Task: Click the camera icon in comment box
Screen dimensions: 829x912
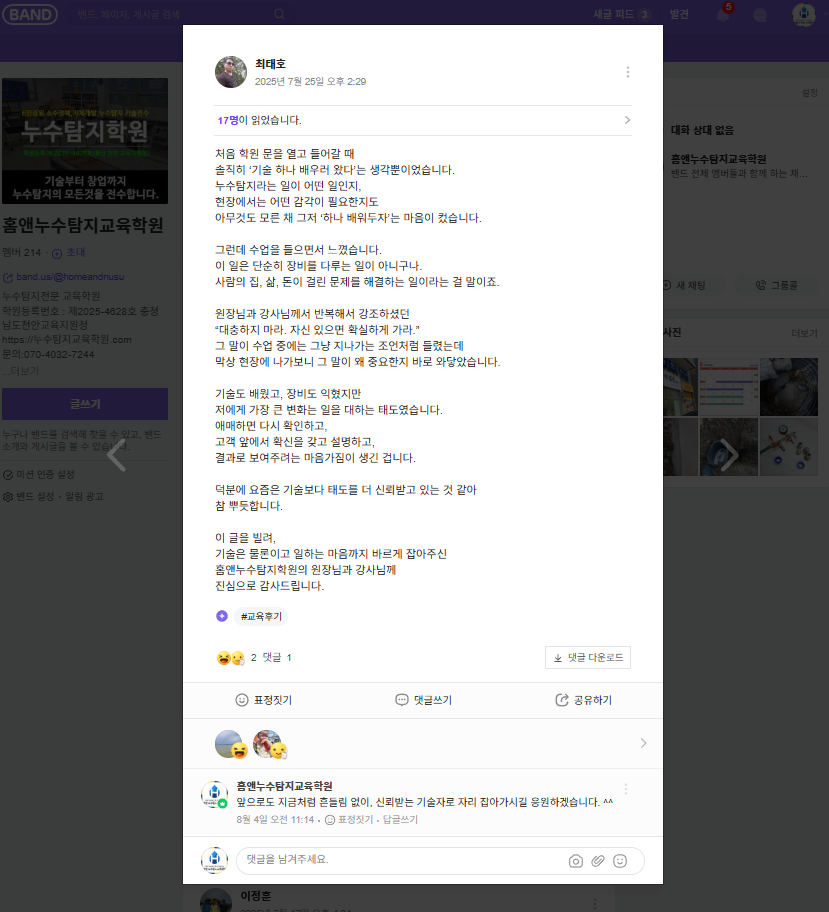Action: pos(575,861)
